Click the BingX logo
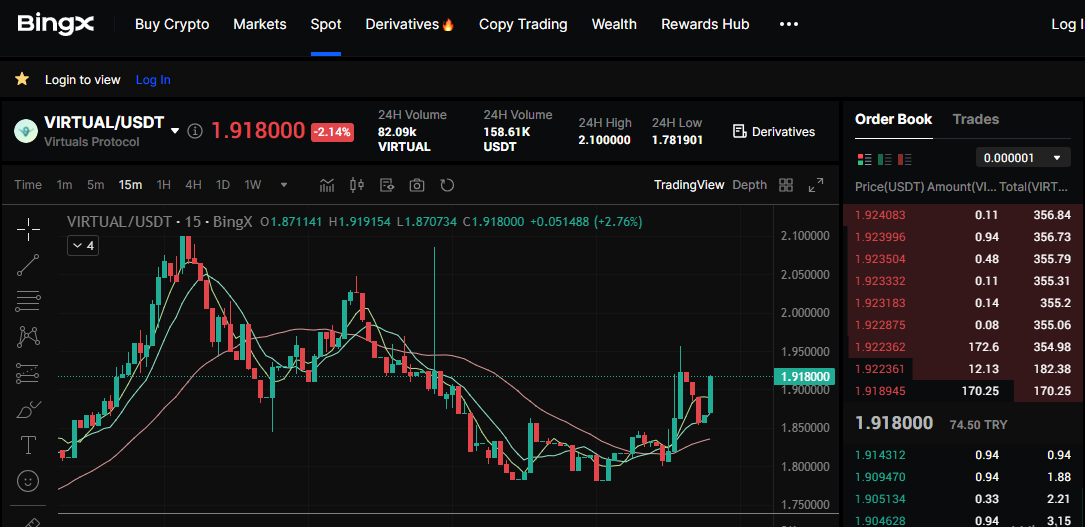Image resolution: width=1085 pixels, height=527 pixels. click(x=55, y=24)
